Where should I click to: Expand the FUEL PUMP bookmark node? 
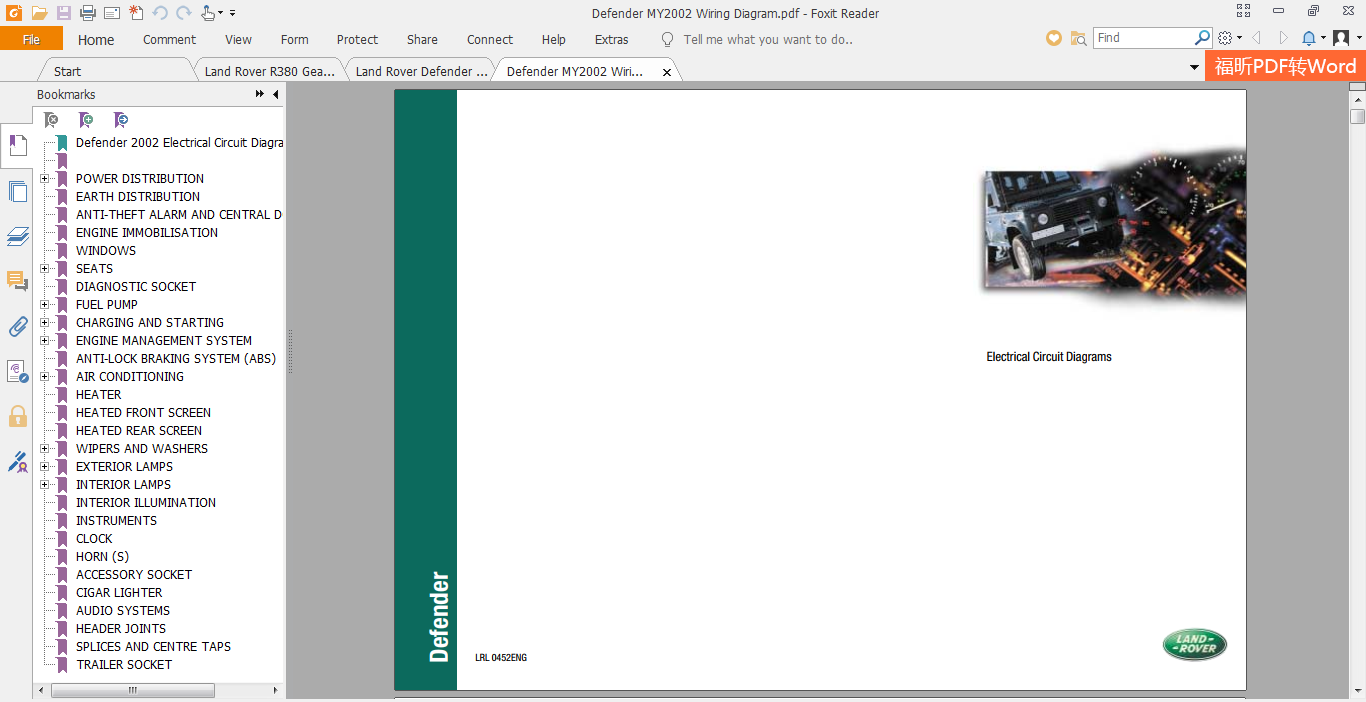[x=44, y=305]
